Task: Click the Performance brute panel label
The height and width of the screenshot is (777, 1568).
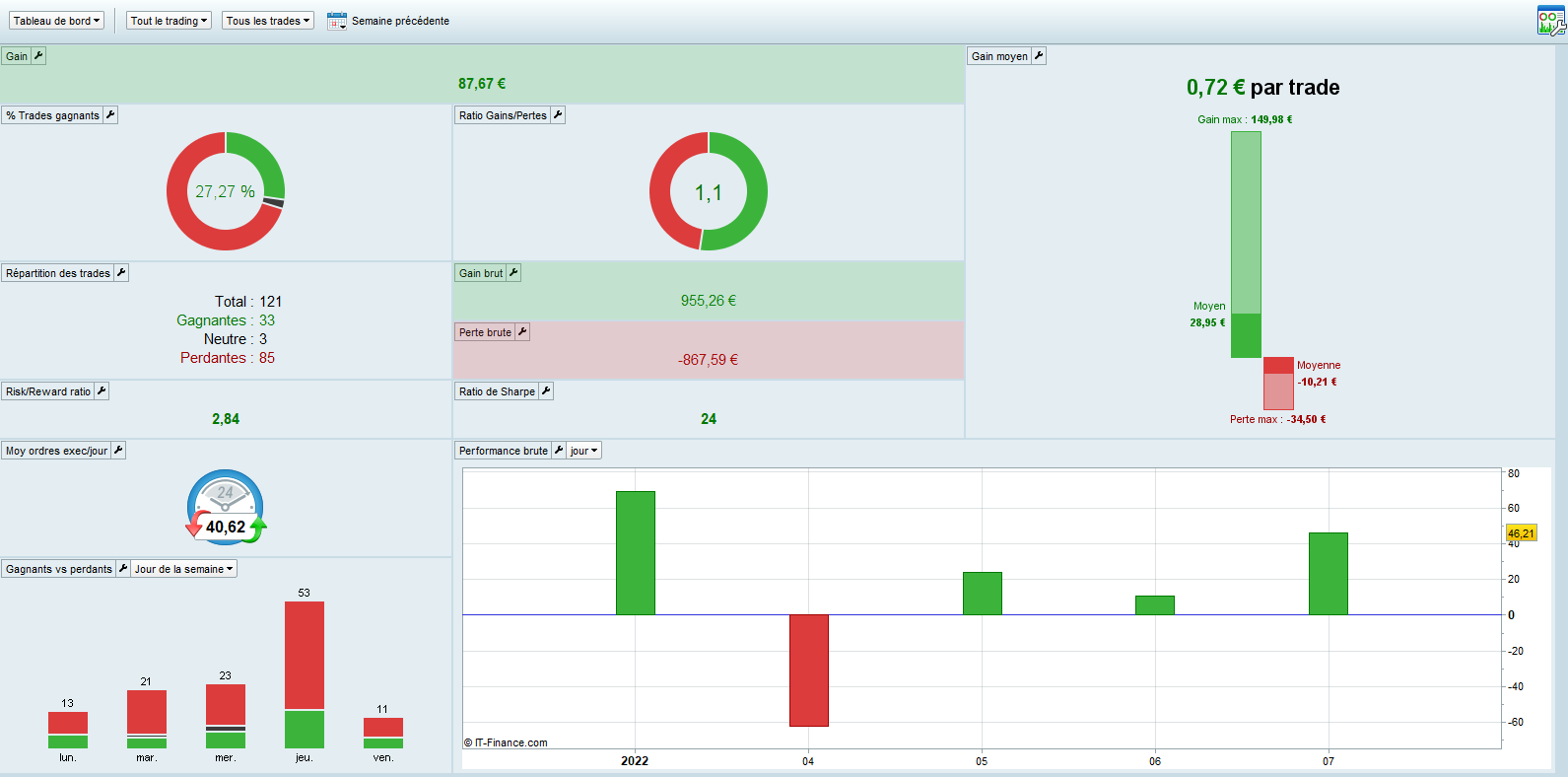Action: click(x=503, y=451)
